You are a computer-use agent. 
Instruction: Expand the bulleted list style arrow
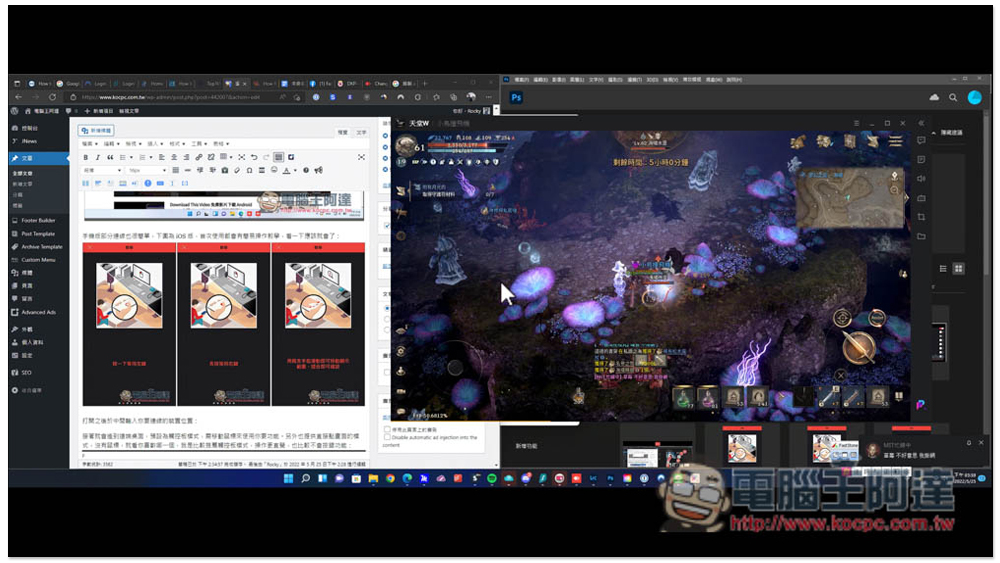click(131, 157)
